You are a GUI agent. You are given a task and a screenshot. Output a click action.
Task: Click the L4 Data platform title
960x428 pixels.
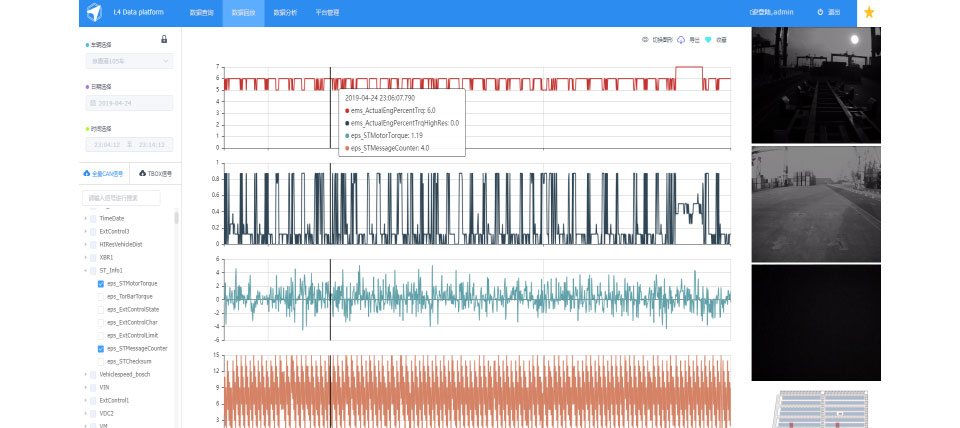(x=138, y=12)
